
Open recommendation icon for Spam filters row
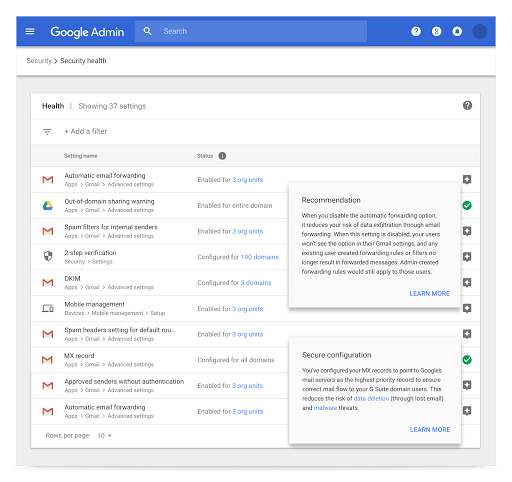pyautogui.click(x=467, y=231)
